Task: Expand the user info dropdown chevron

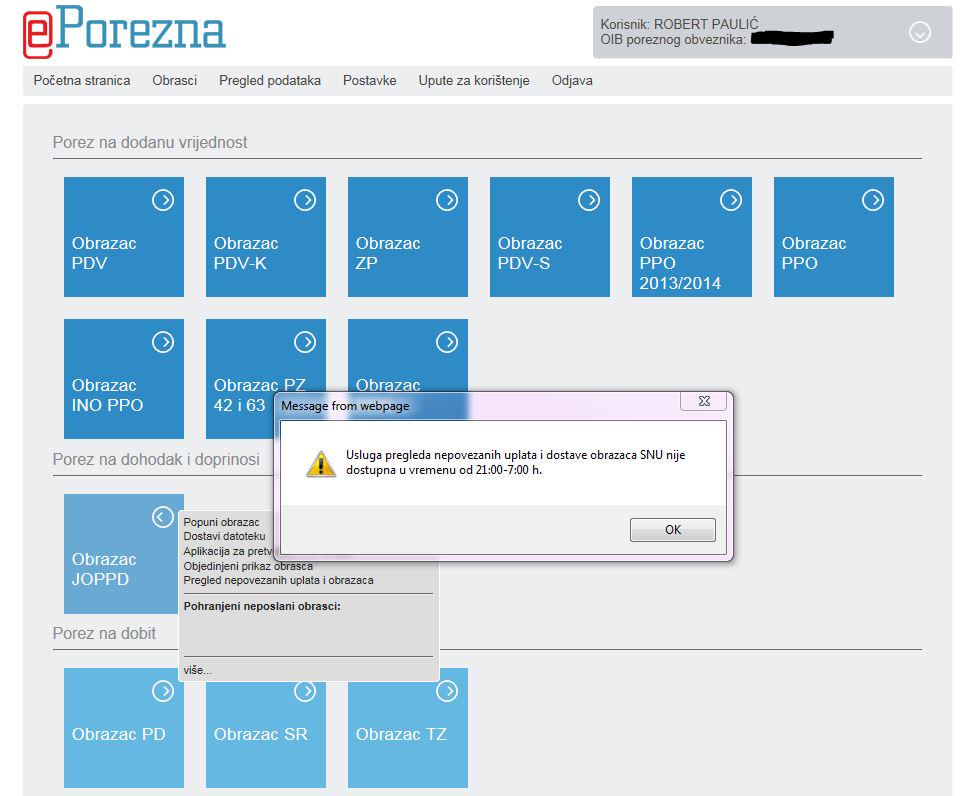Action: click(x=920, y=32)
